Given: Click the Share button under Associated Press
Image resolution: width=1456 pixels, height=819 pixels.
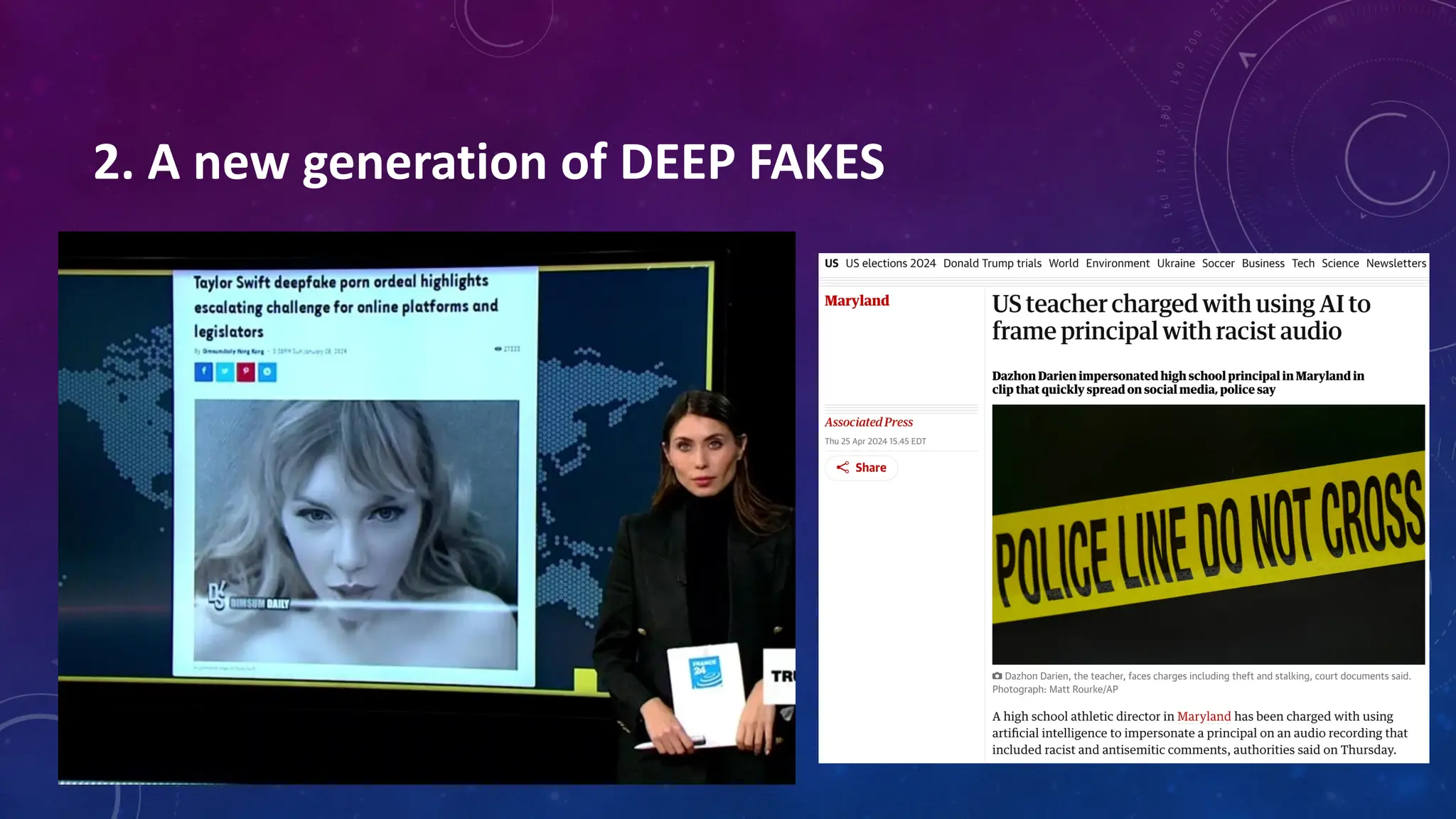Looking at the screenshot, I should (x=862, y=467).
